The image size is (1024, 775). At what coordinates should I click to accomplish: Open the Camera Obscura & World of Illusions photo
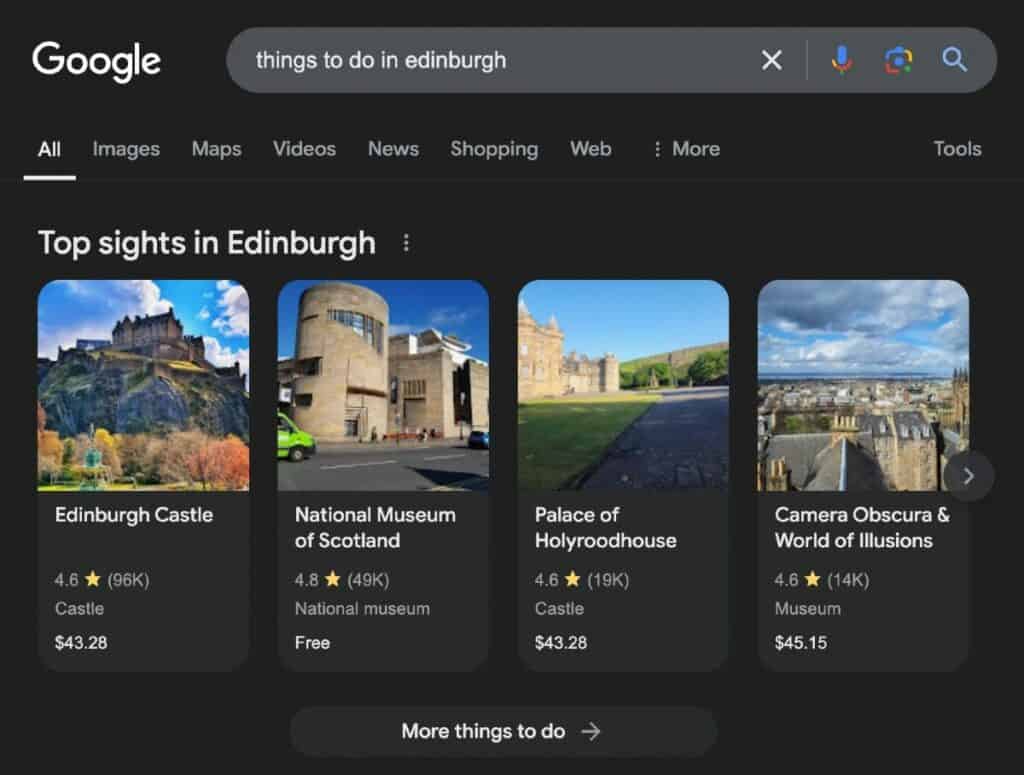[x=863, y=385]
